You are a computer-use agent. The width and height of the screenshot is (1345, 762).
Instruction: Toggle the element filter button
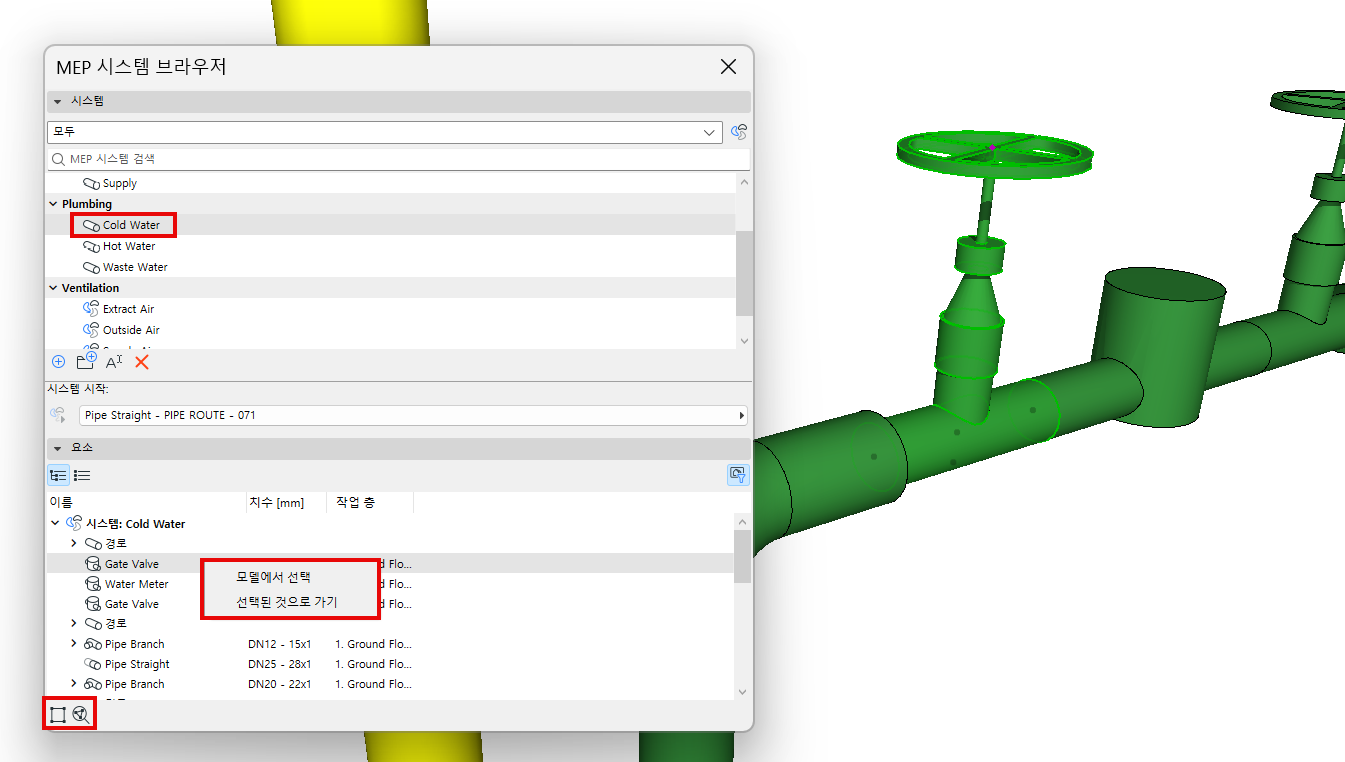click(x=738, y=475)
